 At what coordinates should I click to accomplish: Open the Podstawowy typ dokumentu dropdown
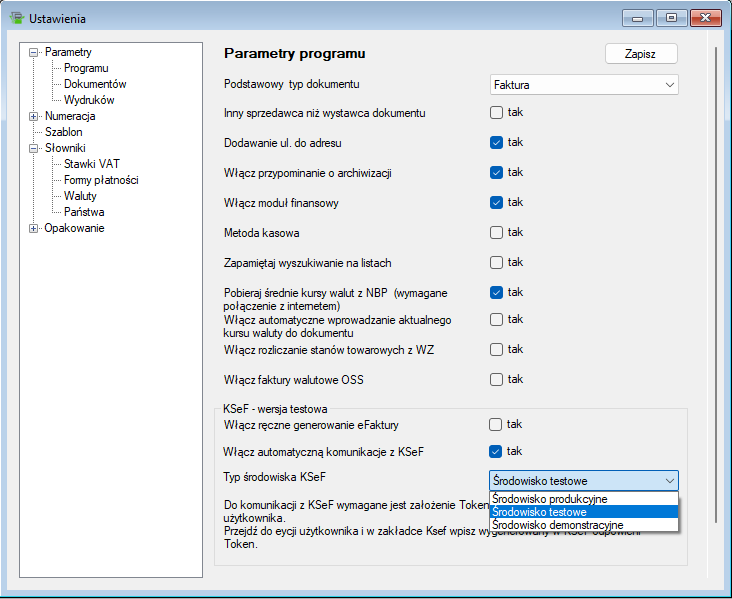pos(584,85)
